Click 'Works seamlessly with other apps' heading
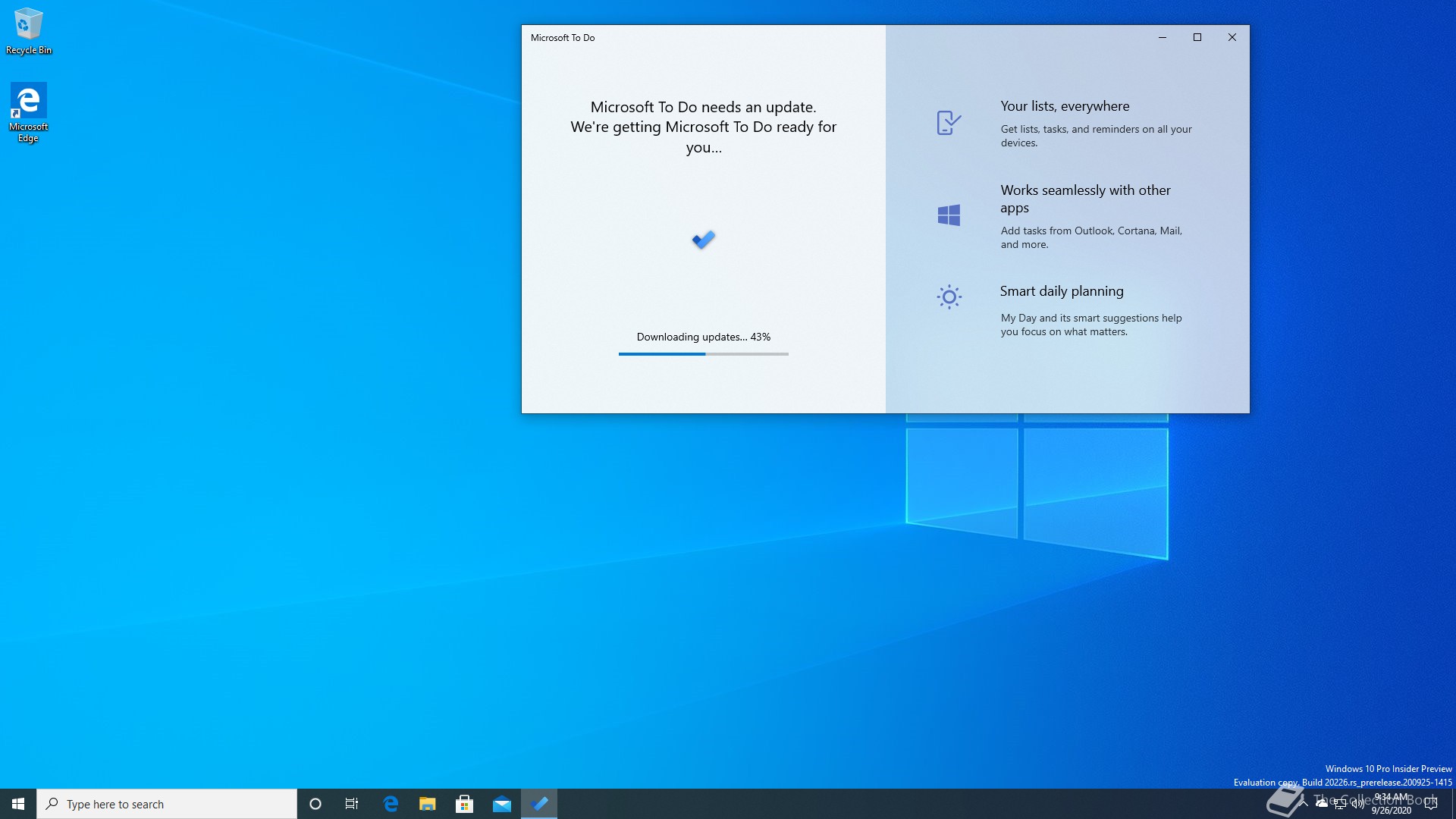This screenshot has width=1456, height=819. pyautogui.click(x=1085, y=199)
